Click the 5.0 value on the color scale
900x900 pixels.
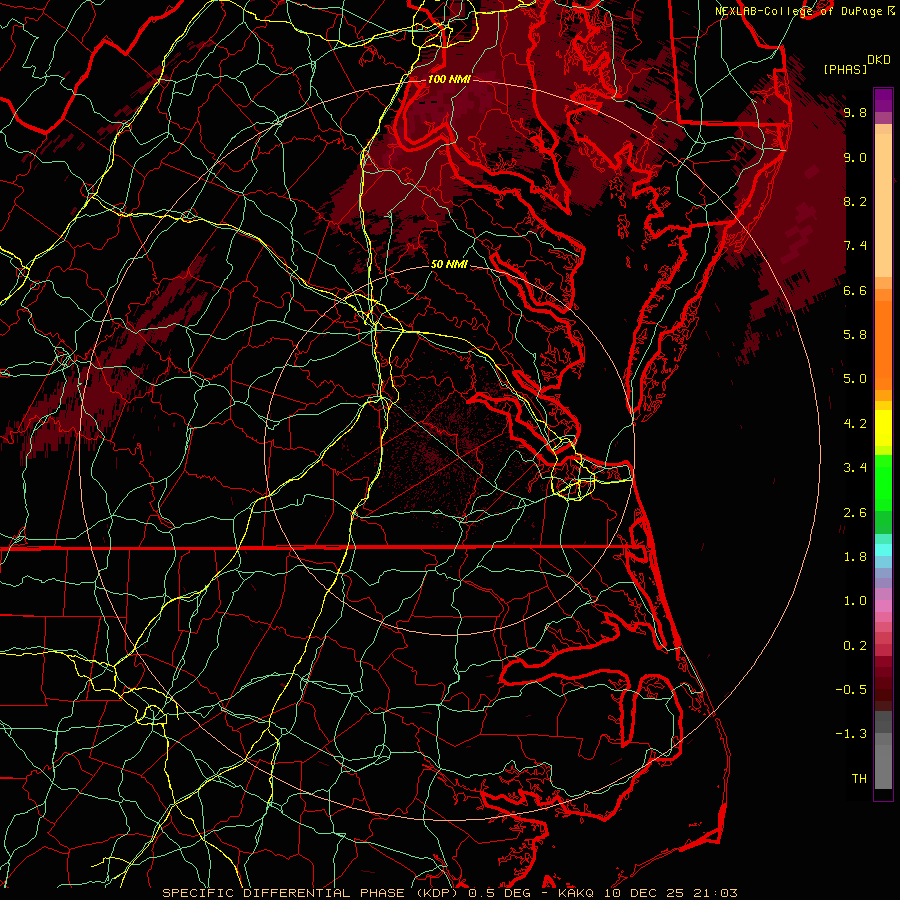point(855,379)
